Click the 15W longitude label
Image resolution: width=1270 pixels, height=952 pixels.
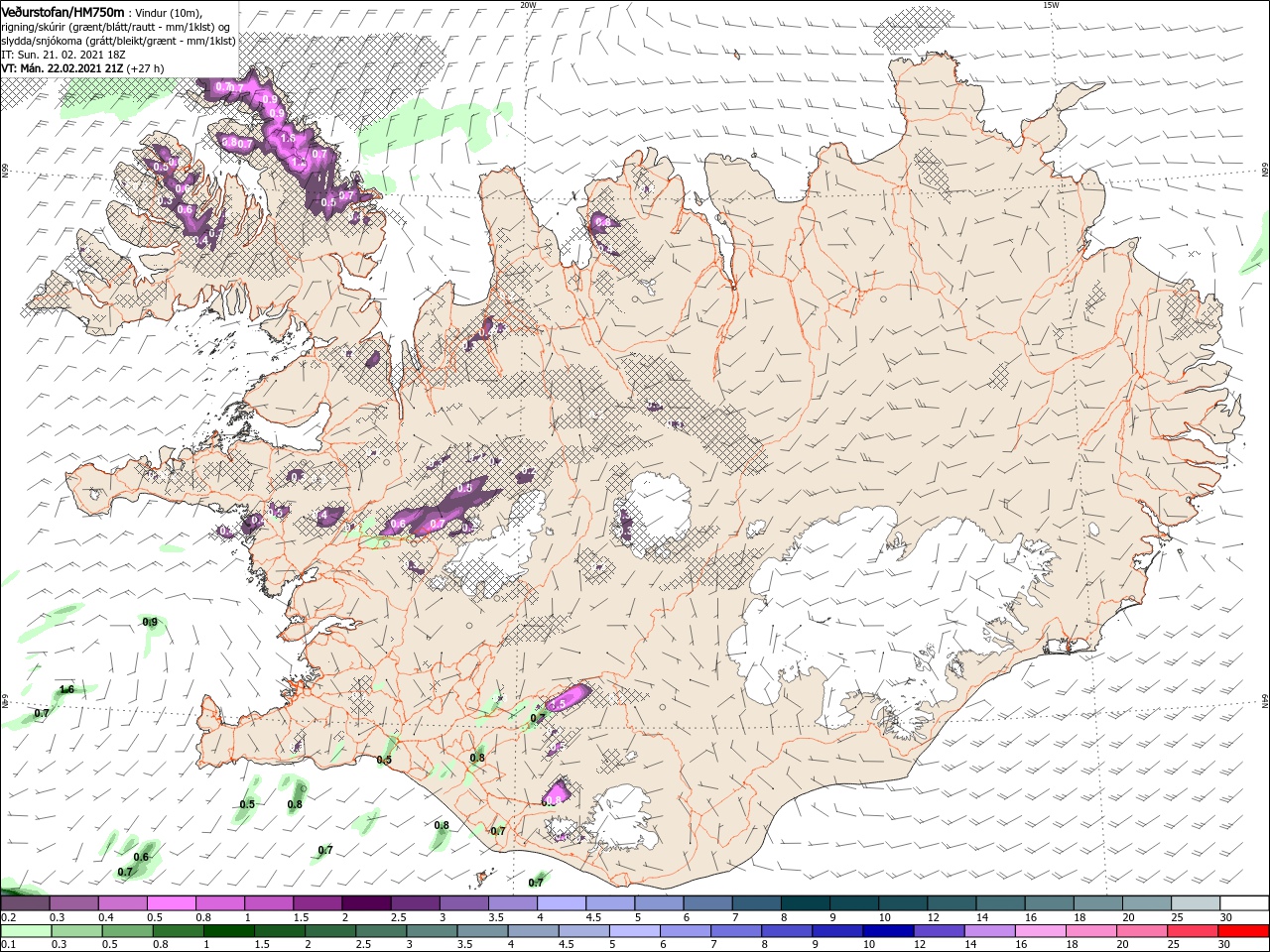pos(1051,5)
